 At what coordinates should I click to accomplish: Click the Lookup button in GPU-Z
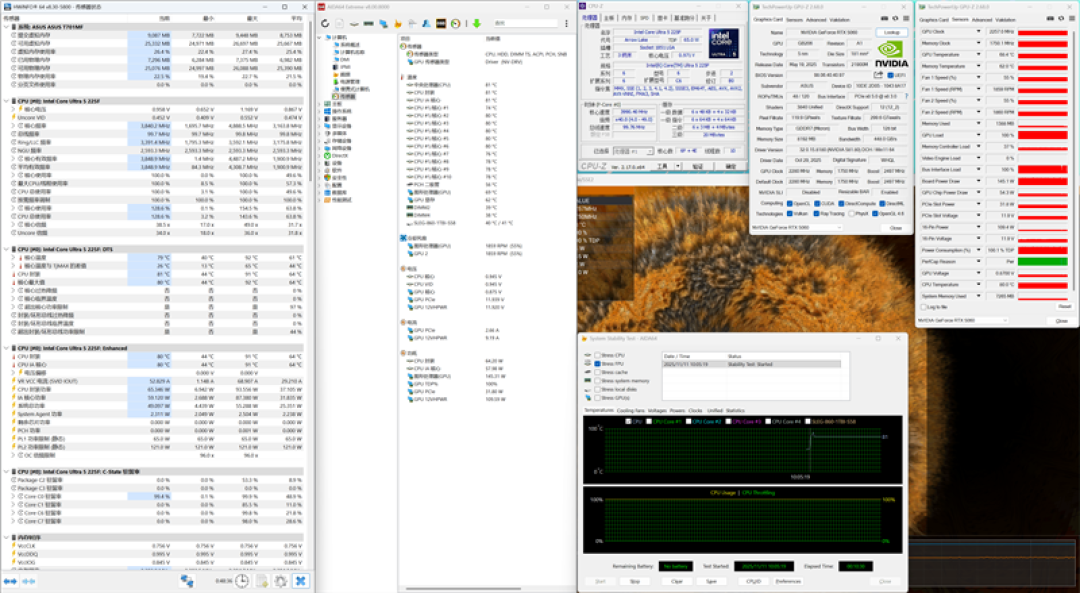[x=891, y=32]
